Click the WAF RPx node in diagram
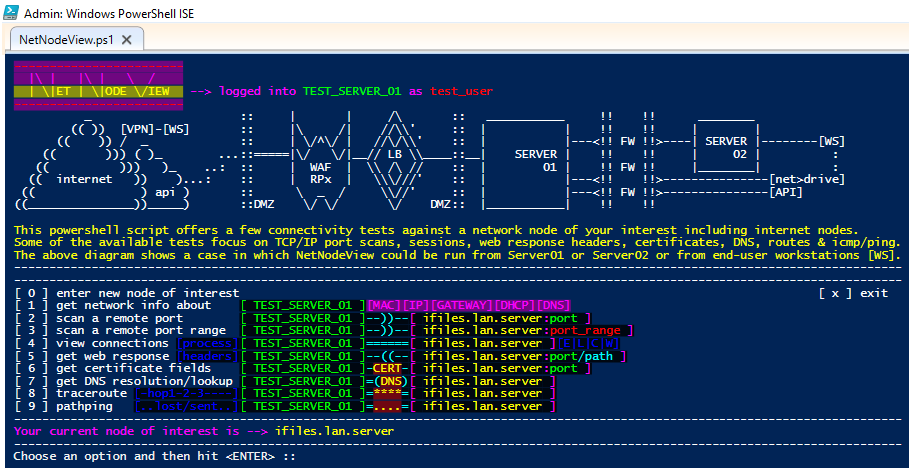912x469 pixels. point(320,161)
